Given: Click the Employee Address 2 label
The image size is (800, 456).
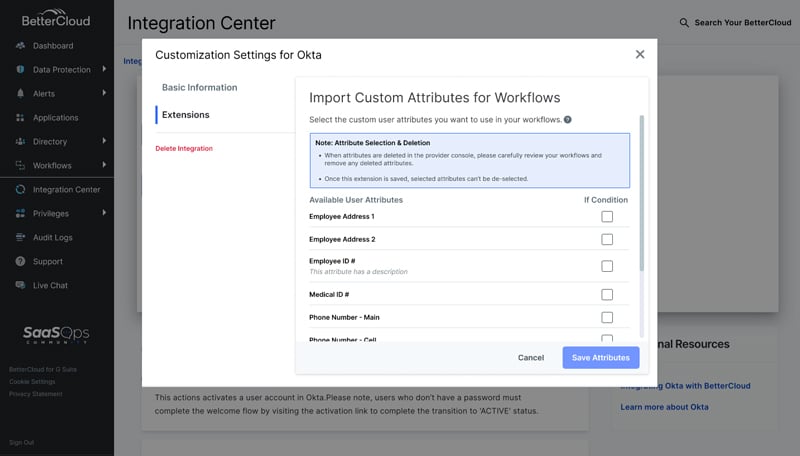Looking at the screenshot, I should [342, 239].
